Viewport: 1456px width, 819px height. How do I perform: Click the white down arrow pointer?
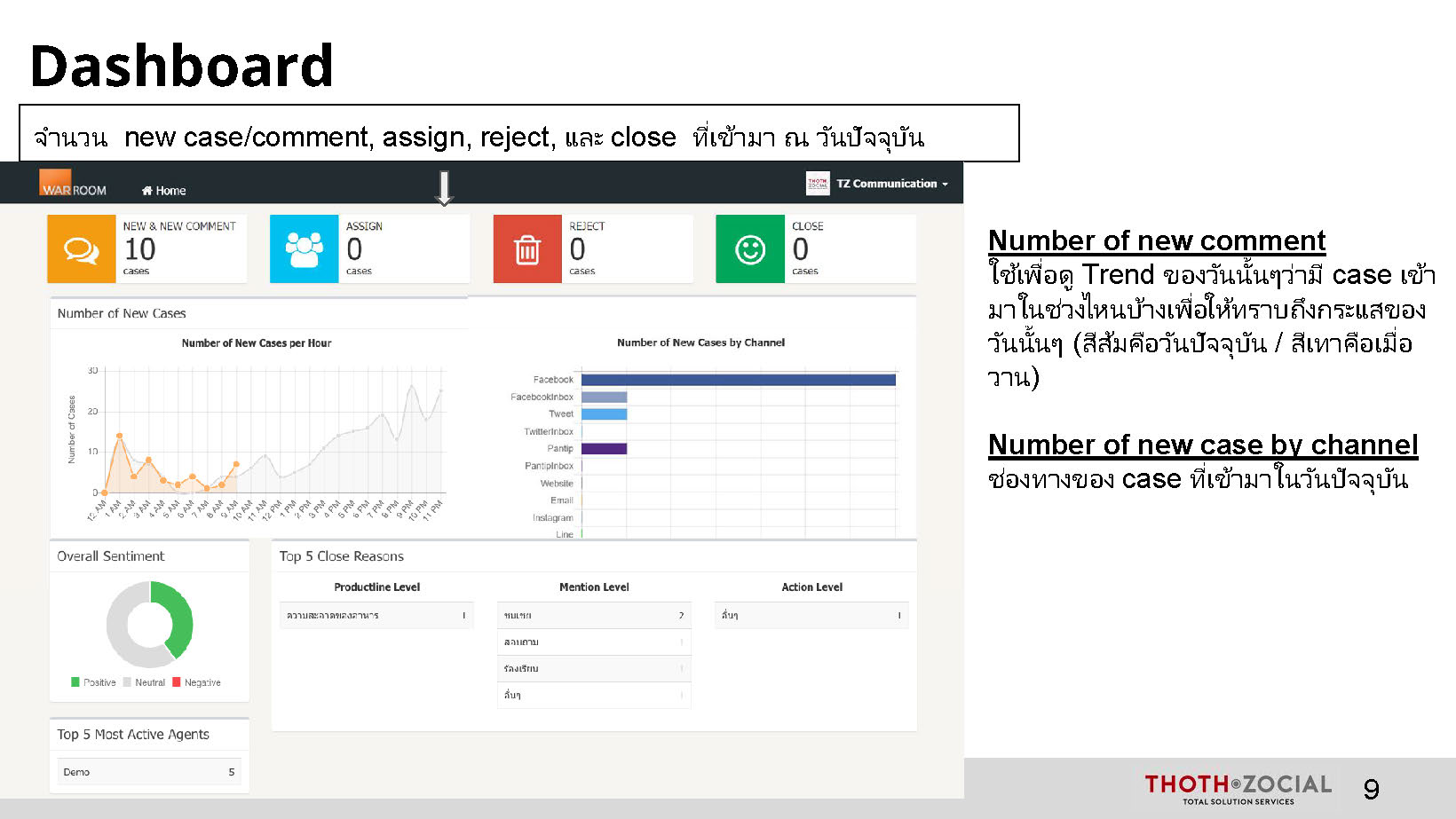coord(444,187)
